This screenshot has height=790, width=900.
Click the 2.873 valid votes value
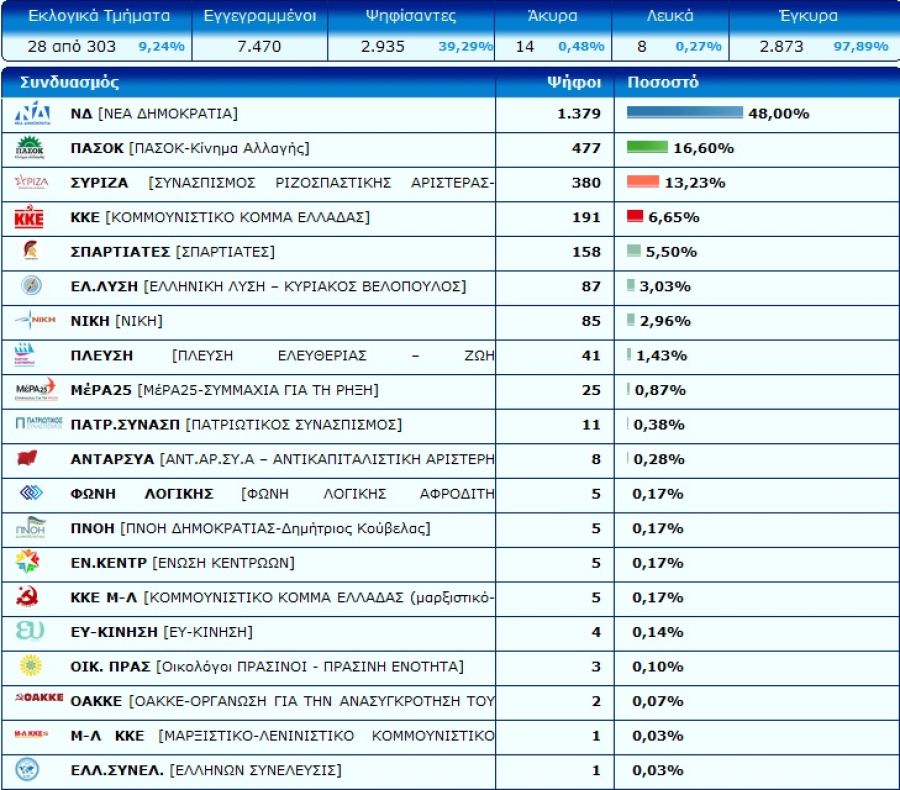click(x=782, y=47)
